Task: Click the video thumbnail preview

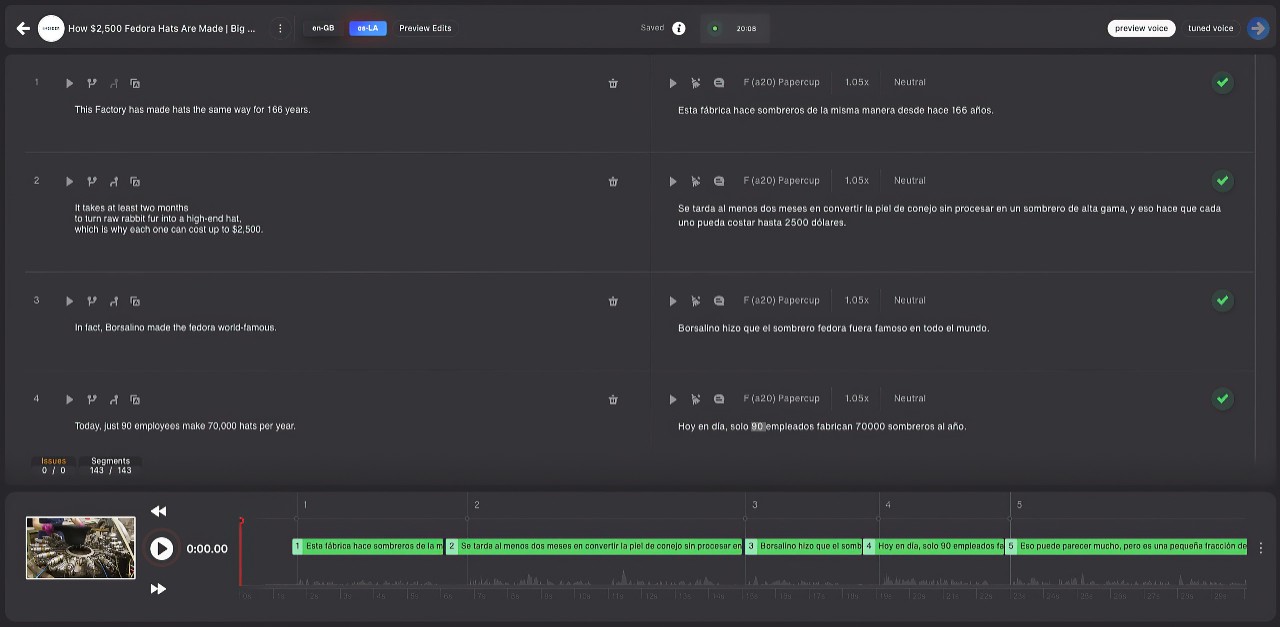Action: [81, 548]
